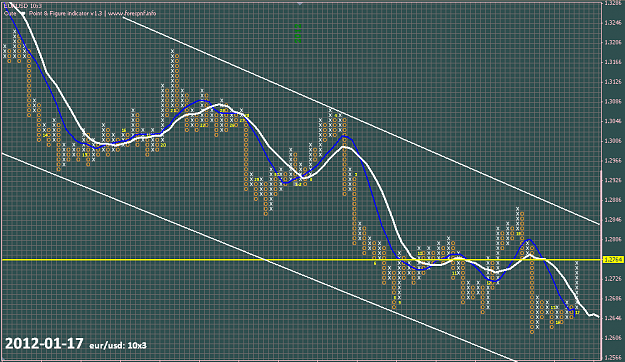Click the 1.2846 price scale label
Image resolution: width=625 pixels, height=362 pixels.
(613, 220)
